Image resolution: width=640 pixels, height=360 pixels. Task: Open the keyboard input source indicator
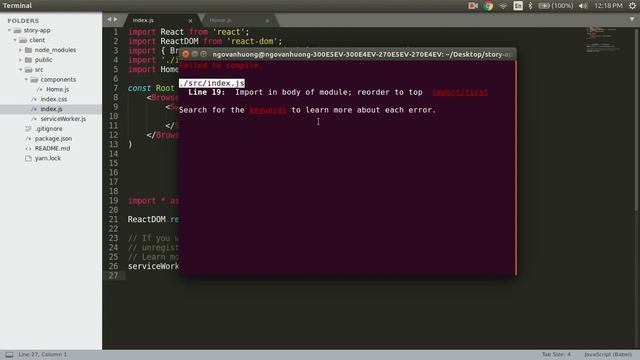pyautogui.click(x=518, y=6)
